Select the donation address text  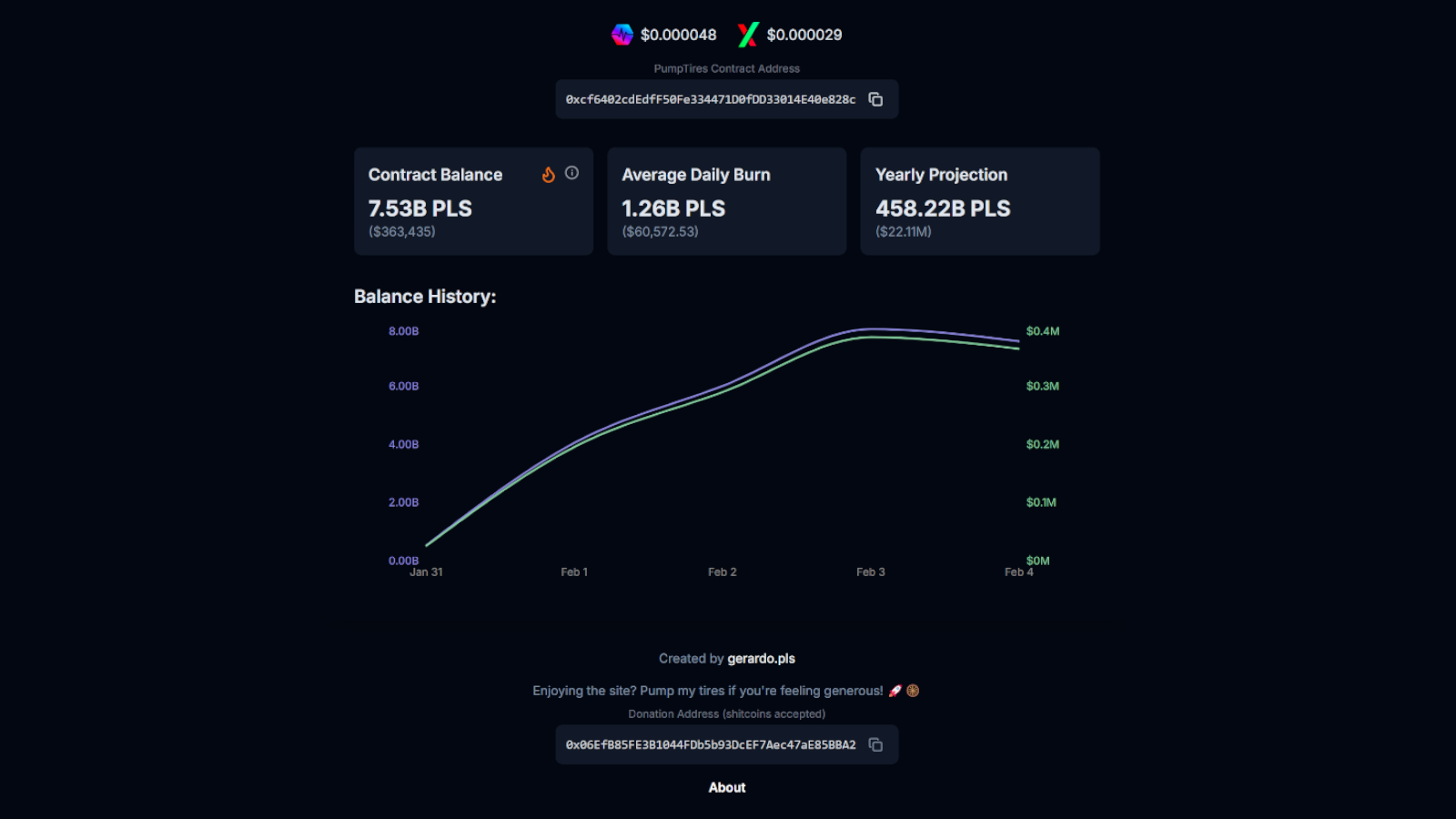pyautogui.click(x=710, y=744)
